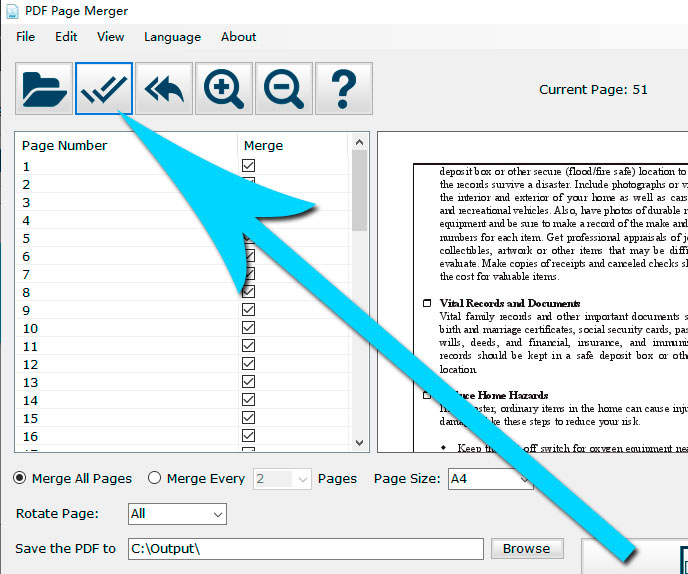
Task: Toggle Merge checkbox for page 1
Action: point(248,165)
